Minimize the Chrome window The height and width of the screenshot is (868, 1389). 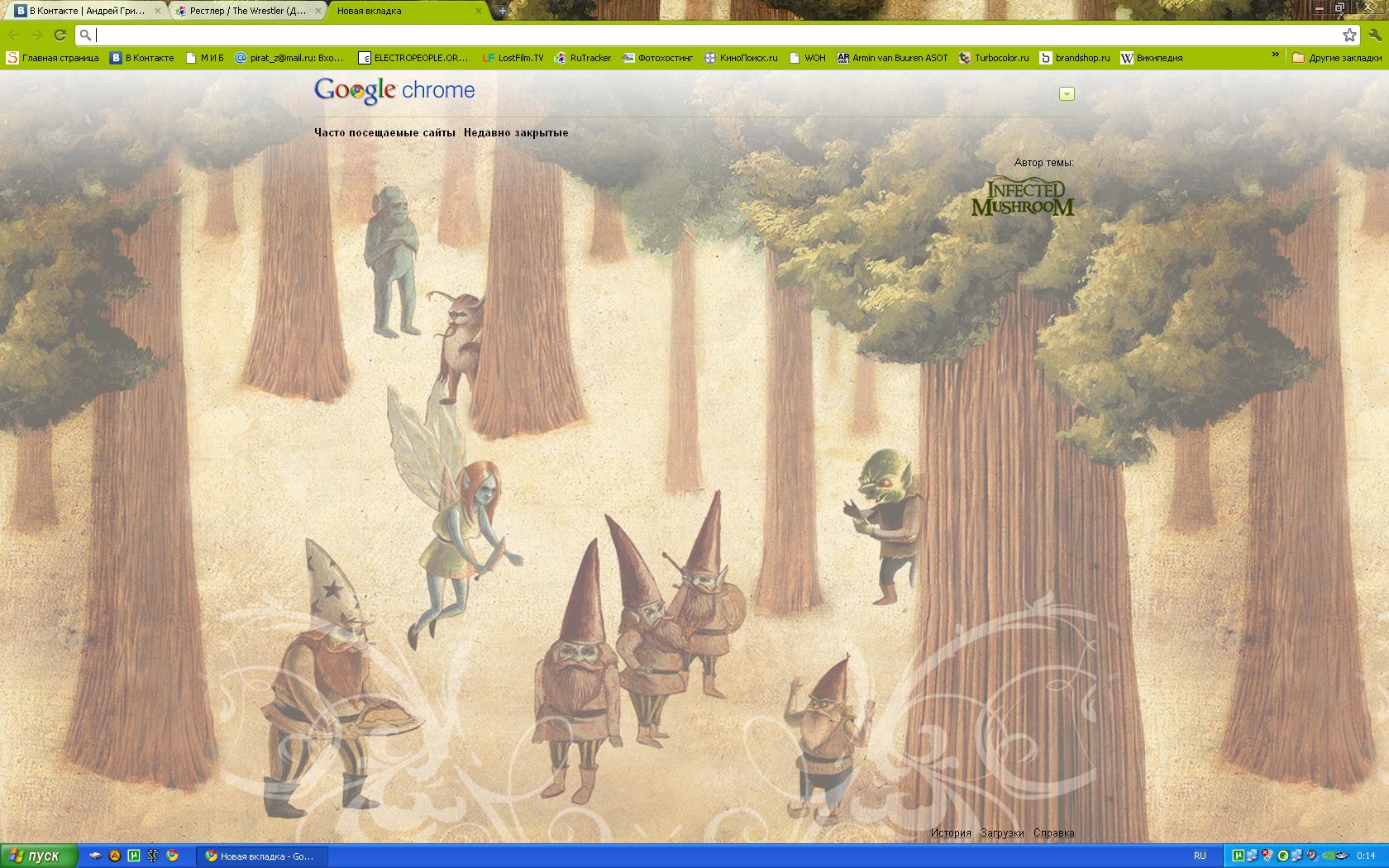pos(1320,7)
